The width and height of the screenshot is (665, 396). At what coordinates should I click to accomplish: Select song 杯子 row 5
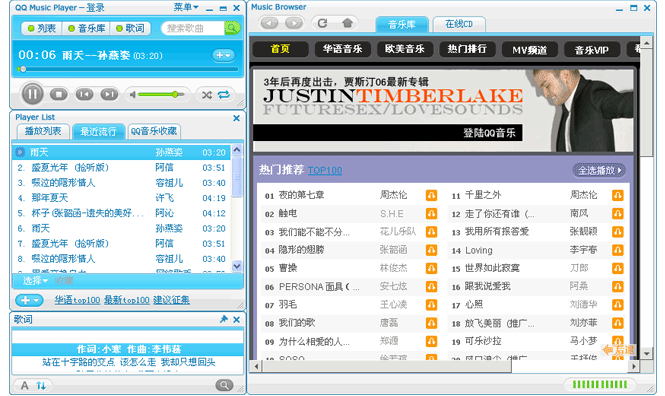(121, 213)
